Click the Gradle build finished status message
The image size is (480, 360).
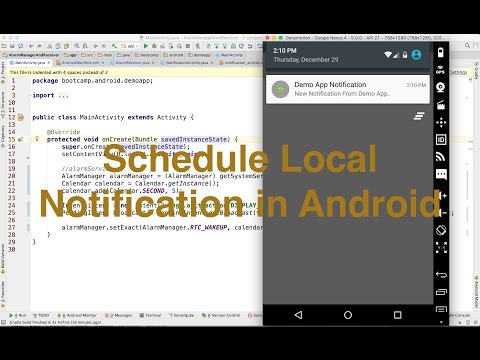click(x=55, y=323)
